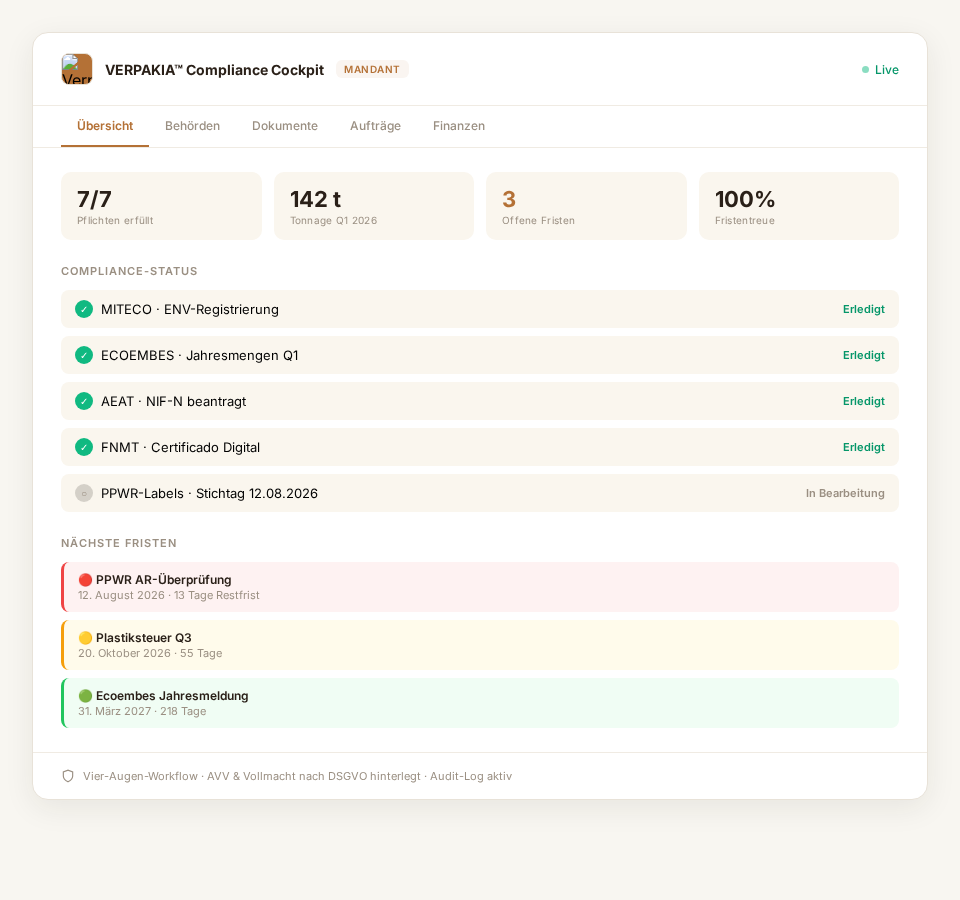Image resolution: width=960 pixels, height=900 pixels.
Task: Open the 100% Fristentreue card
Action: 799,206
